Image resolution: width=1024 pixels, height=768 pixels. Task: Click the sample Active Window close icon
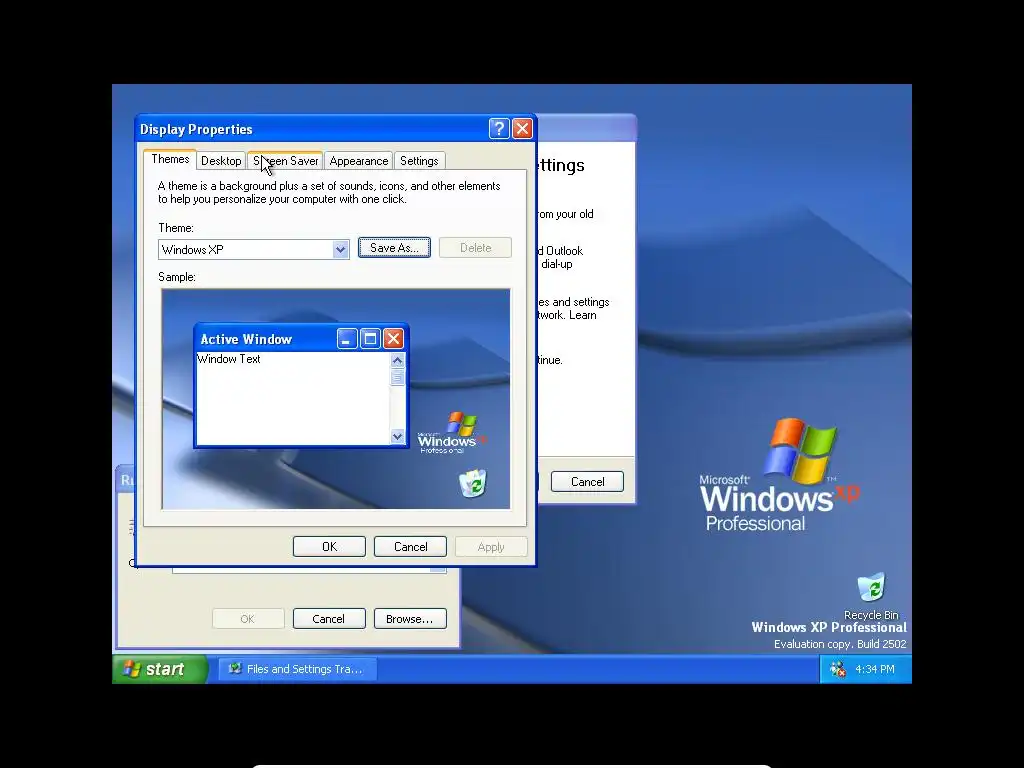(x=393, y=338)
